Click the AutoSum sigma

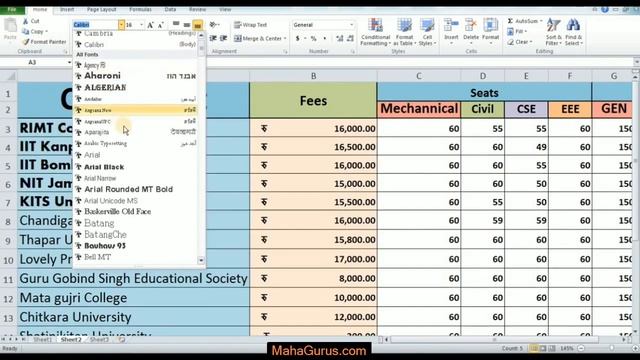tap(510, 21)
